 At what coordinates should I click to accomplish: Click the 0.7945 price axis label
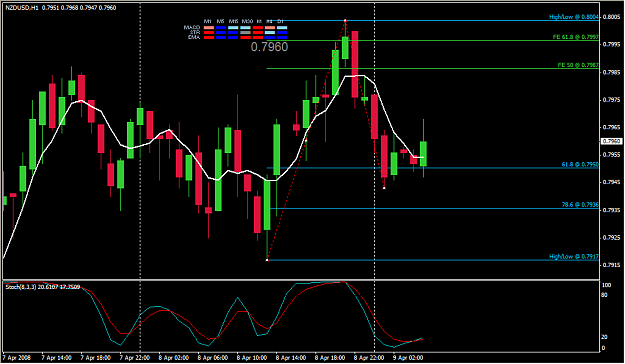(x=612, y=182)
